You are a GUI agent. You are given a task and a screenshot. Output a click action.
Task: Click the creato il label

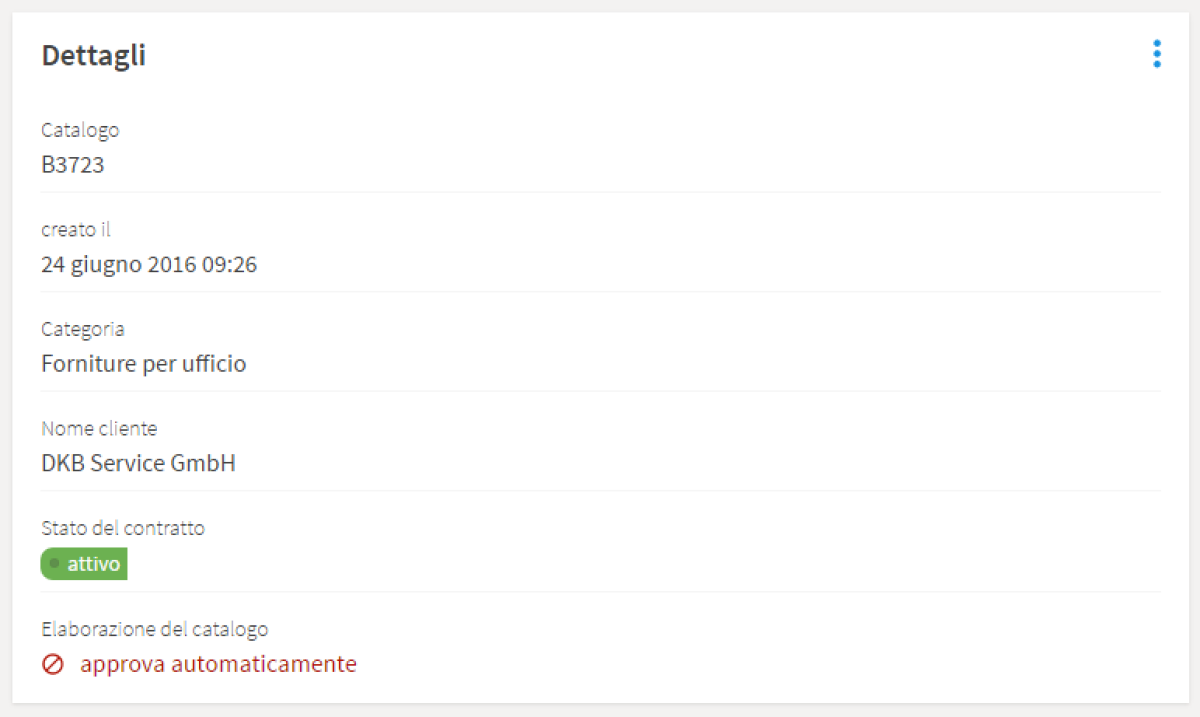point(76,229)
